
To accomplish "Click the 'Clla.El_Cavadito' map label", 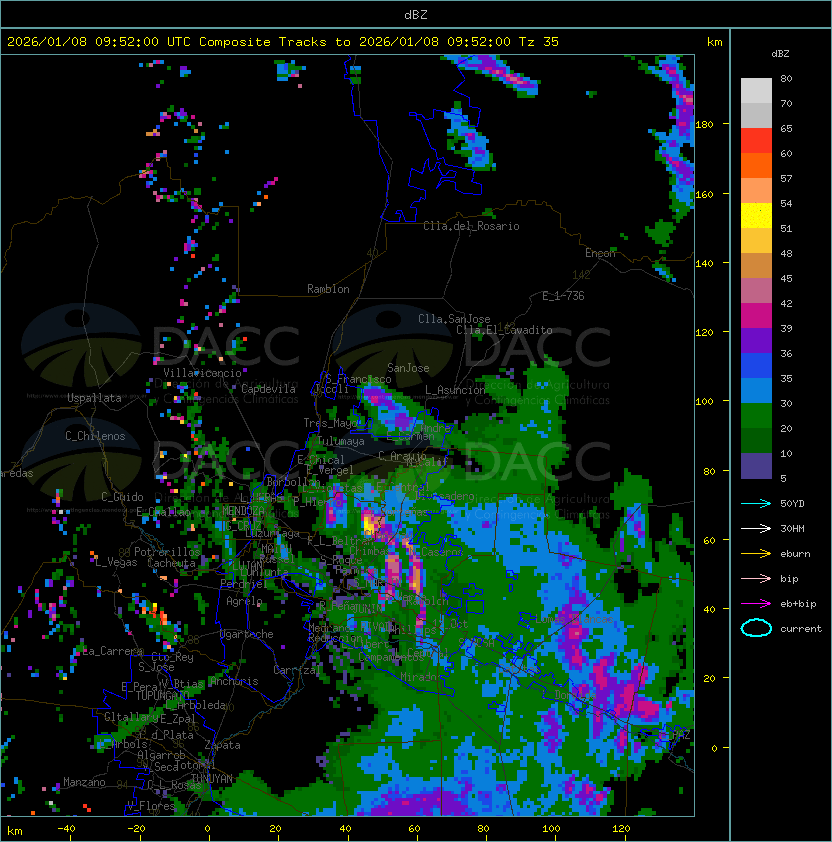I will (x=504, y=330).
